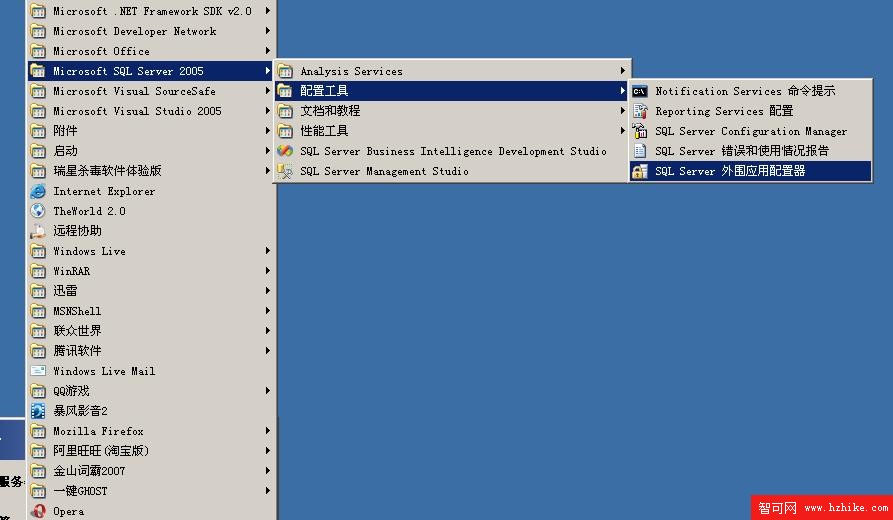
Task: Click the 错误和使用情况报告 document icon
Action: [640, 151]
